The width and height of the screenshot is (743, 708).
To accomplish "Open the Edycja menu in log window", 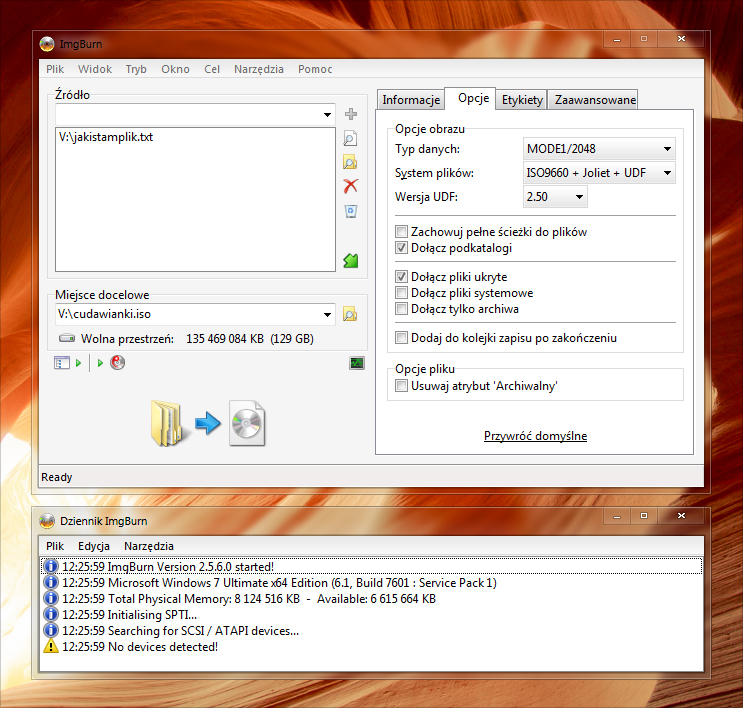I will tap(94, 546).
